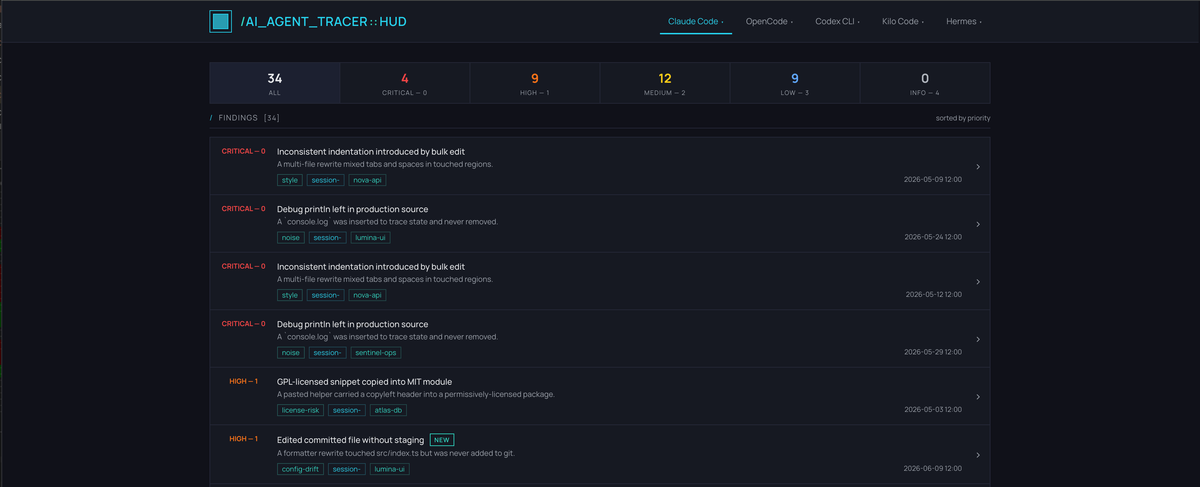Click 'HIGH – 1' label on Edited committed file

pyautogui.click(x=243, y=439)
